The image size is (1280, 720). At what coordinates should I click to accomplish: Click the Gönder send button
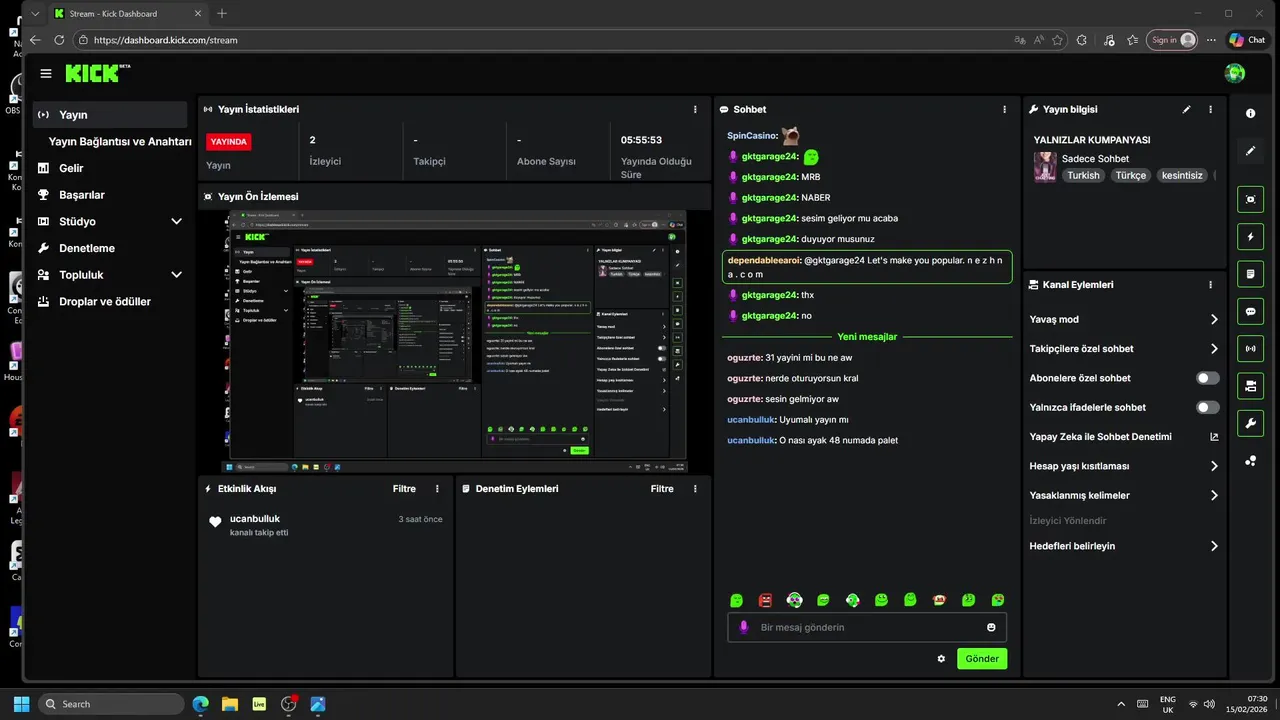click(982, 659)
